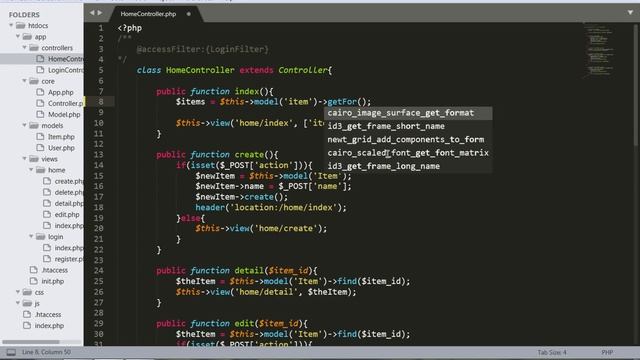The width and height of the screenshot is (640, 360).
Task: Collapse the home folder arrow
Action: (x=31, y=169)
